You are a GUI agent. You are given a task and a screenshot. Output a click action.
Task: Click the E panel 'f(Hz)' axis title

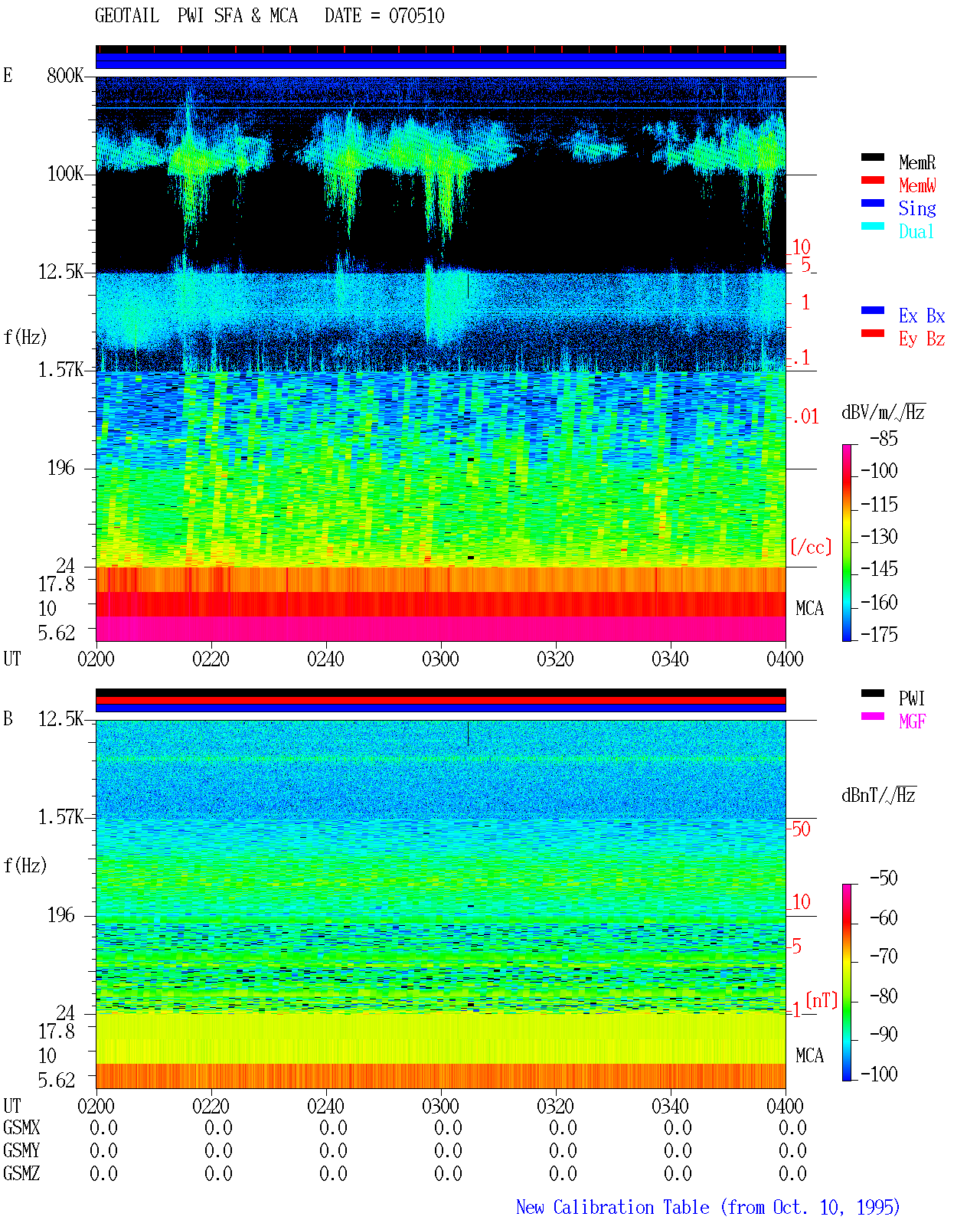25,337
